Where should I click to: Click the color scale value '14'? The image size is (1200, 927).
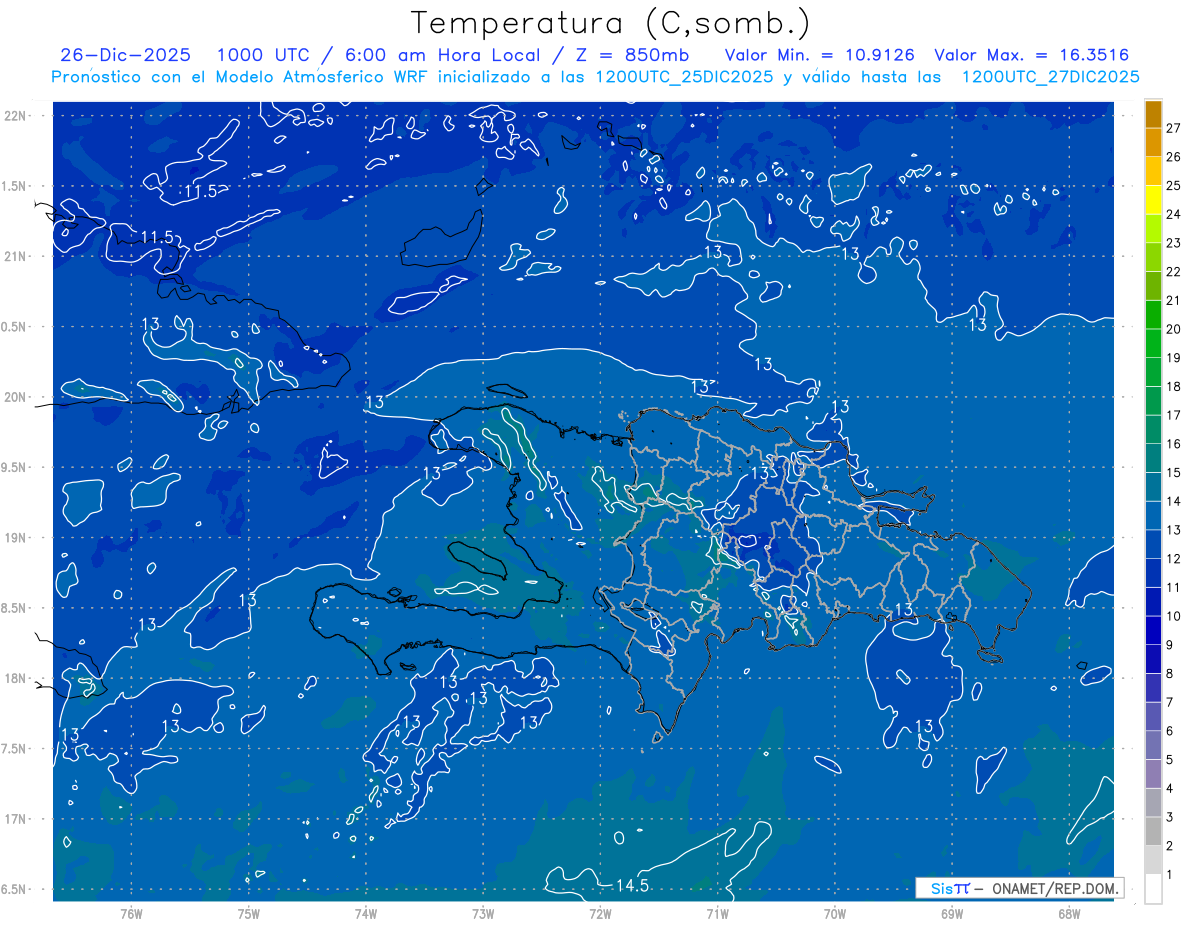coord(1174,501)
